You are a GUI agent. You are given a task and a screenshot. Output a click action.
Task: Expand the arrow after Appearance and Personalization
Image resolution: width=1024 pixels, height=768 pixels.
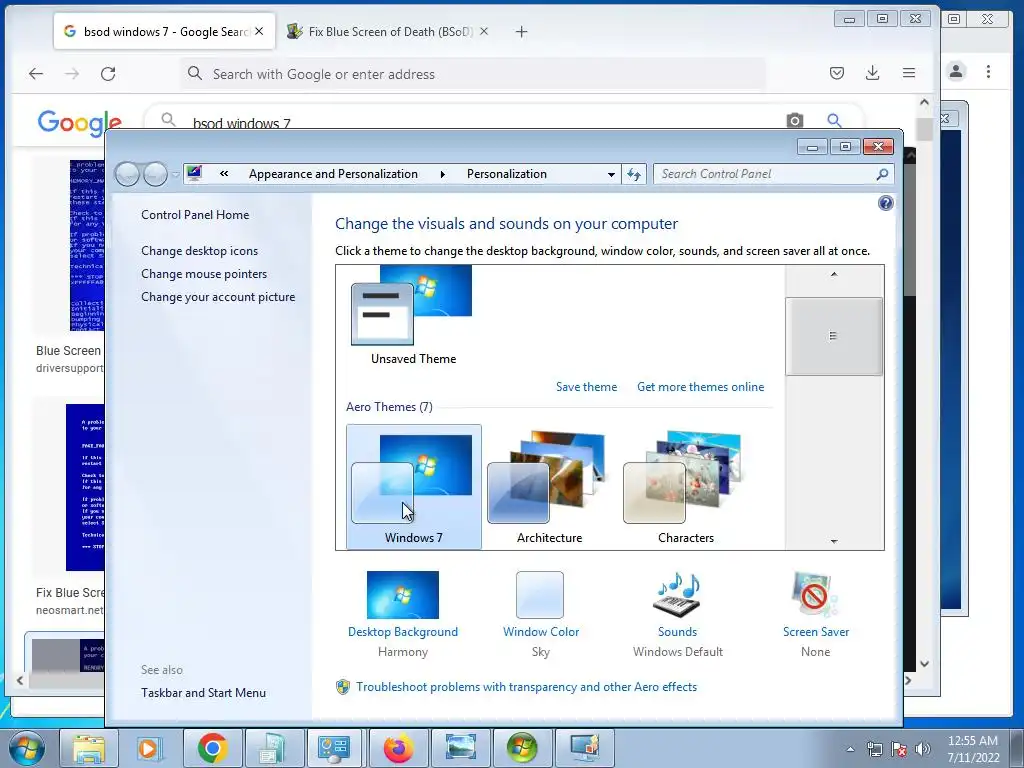443,174
